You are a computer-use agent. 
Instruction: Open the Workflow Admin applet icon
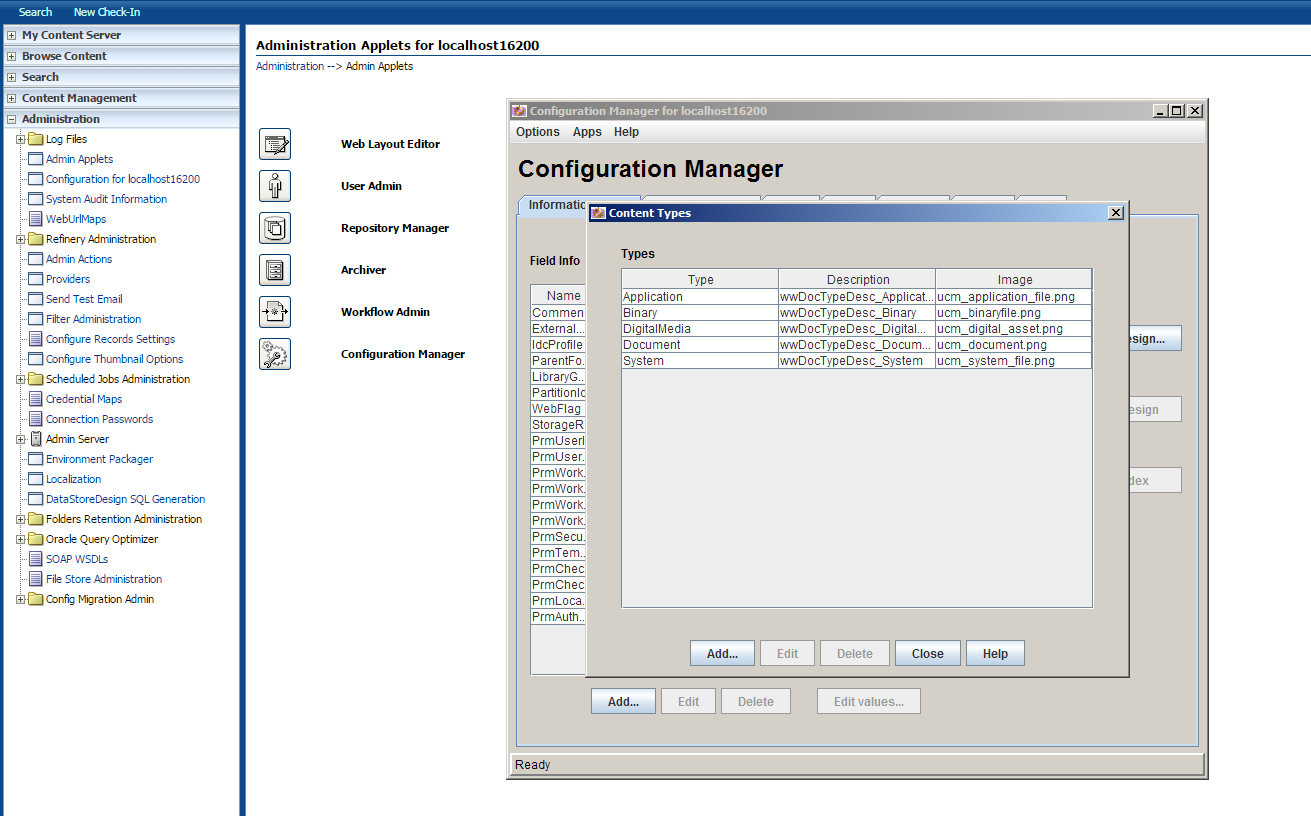pos(275,312)
